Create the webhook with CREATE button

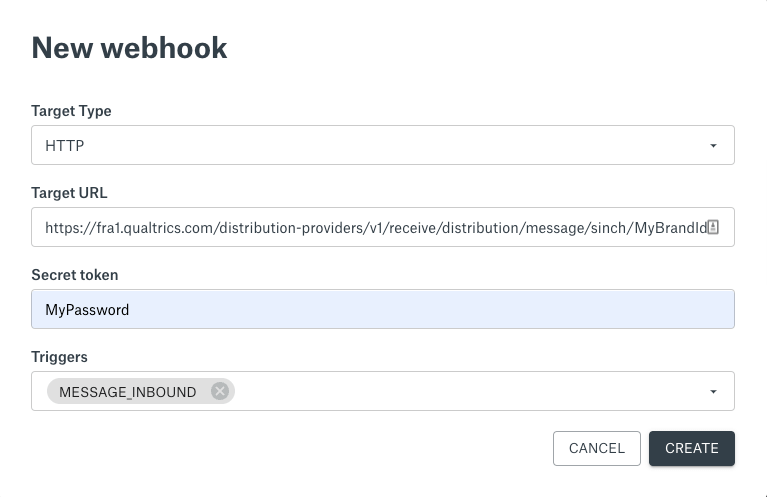[x=692, y=448]
